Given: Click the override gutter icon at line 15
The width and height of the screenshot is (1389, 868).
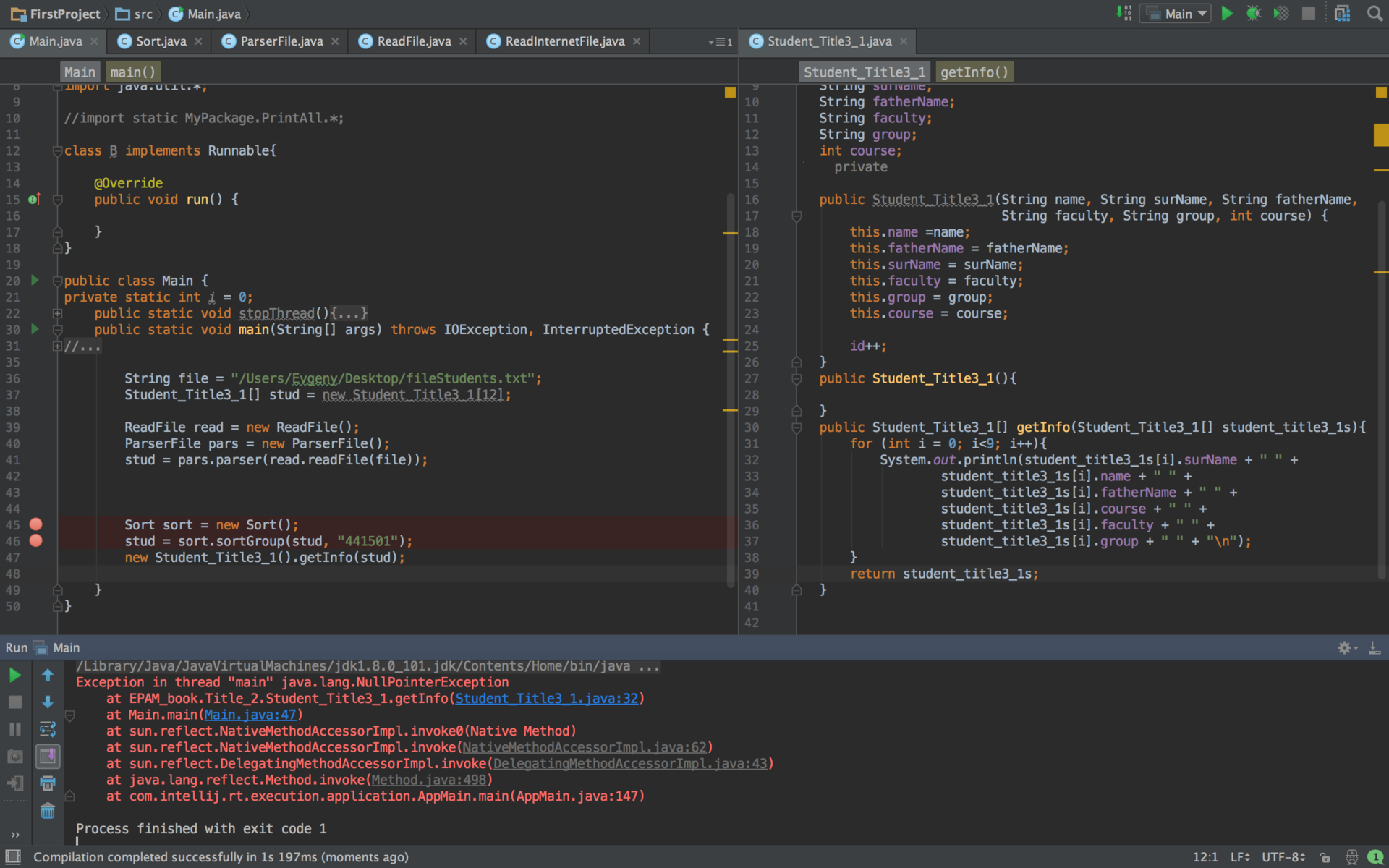Looking at the screenshot, I should (x=34, y=199).
